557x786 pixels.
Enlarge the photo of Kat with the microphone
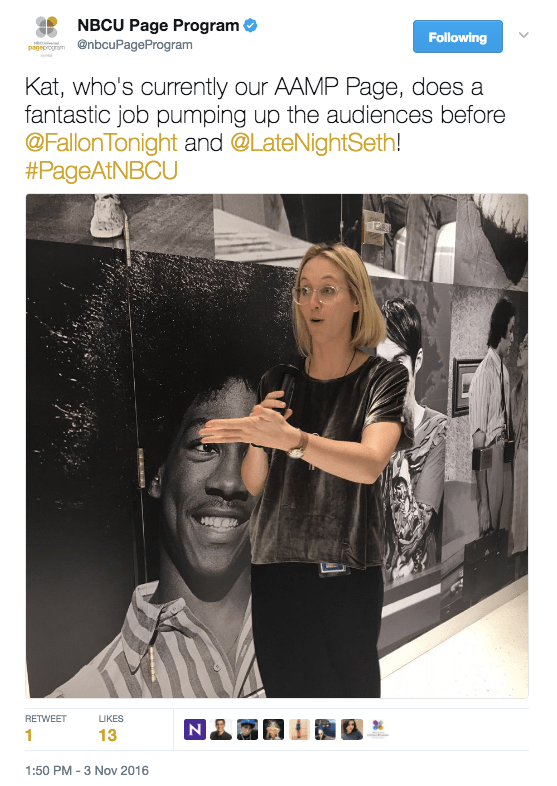[x=277, y=446]
